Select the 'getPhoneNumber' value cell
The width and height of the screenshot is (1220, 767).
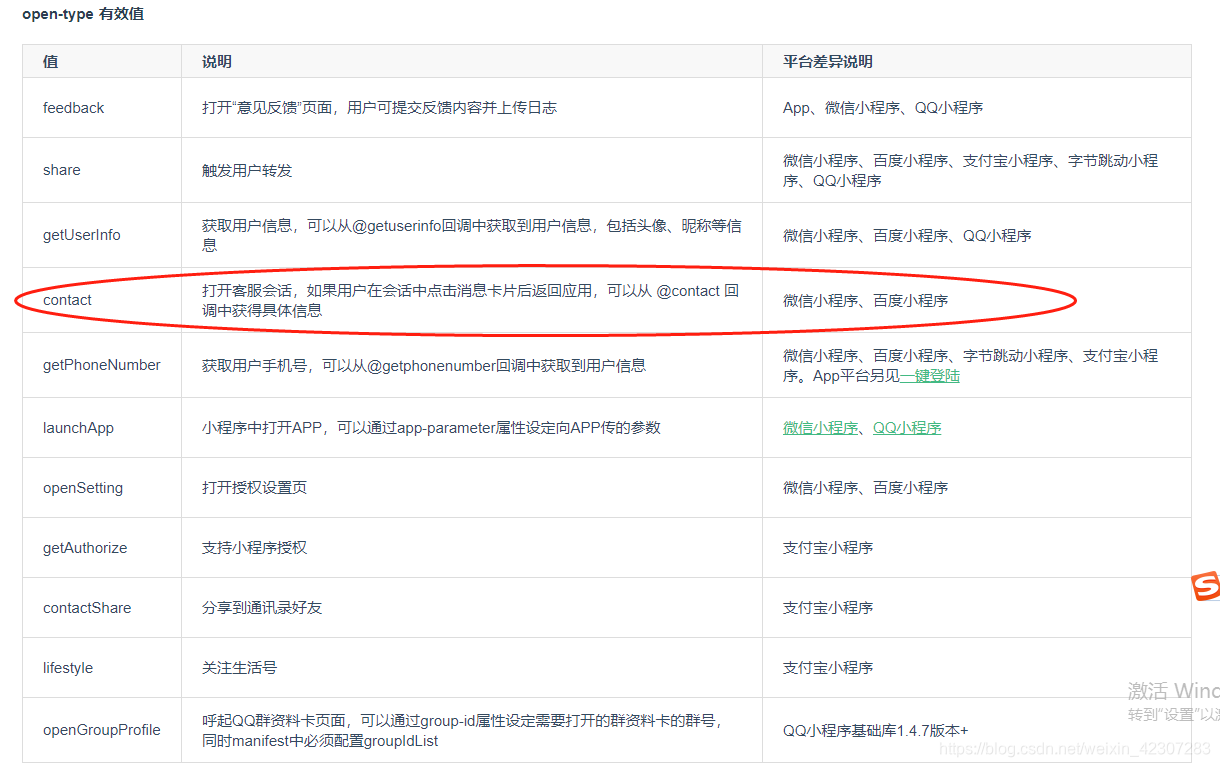coord(102,365)
